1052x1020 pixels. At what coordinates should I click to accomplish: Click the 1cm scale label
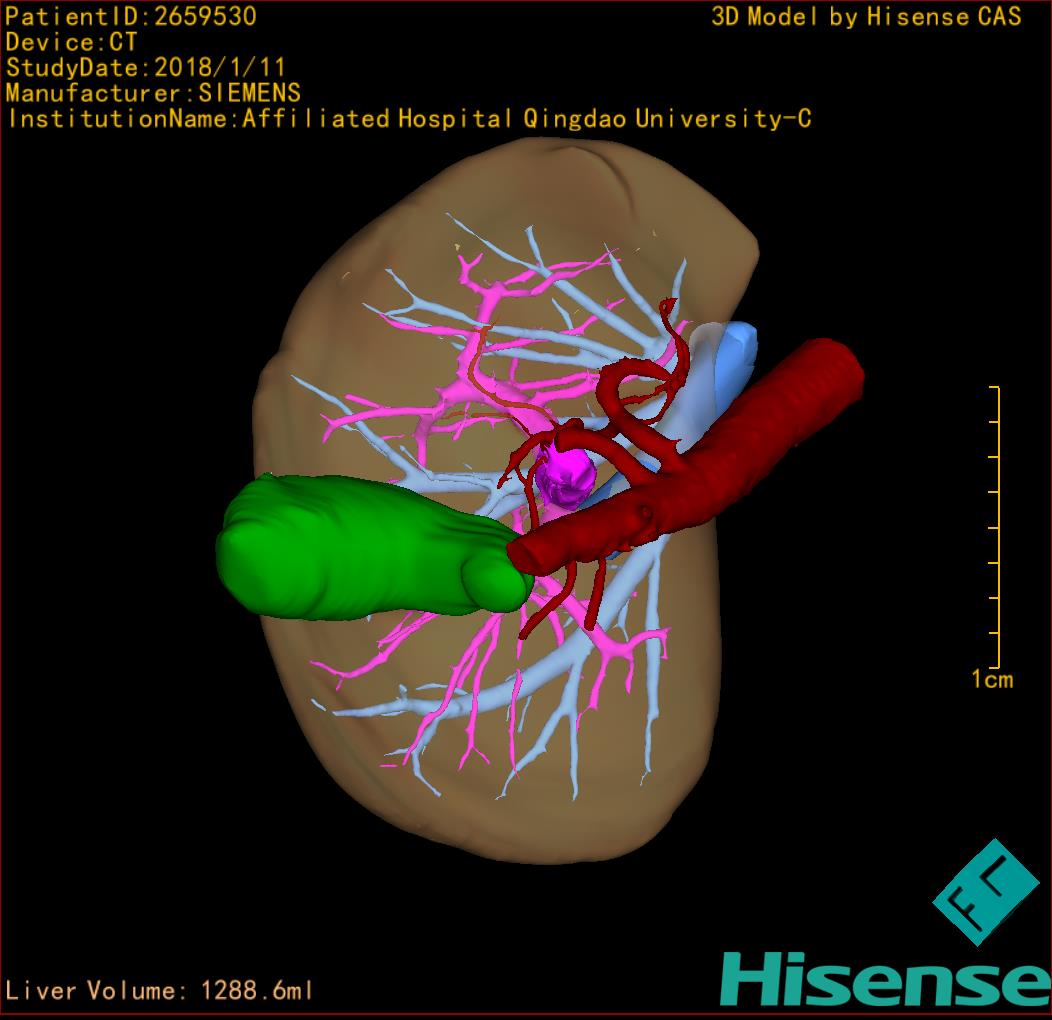tap(992, 679)
